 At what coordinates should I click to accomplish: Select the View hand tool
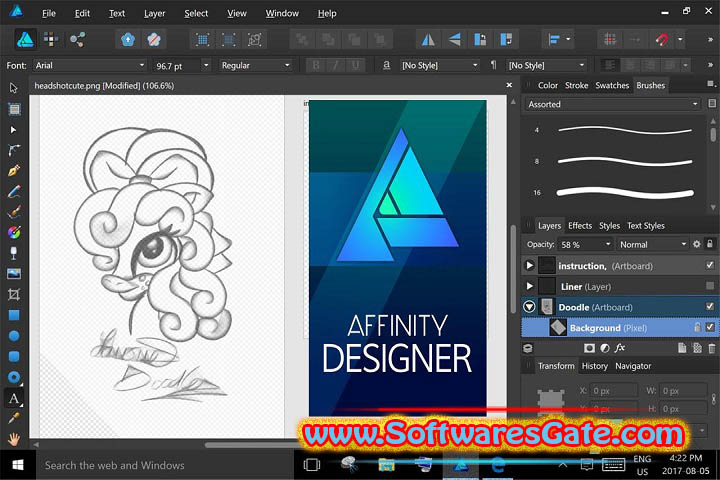(x=14, y=439)
